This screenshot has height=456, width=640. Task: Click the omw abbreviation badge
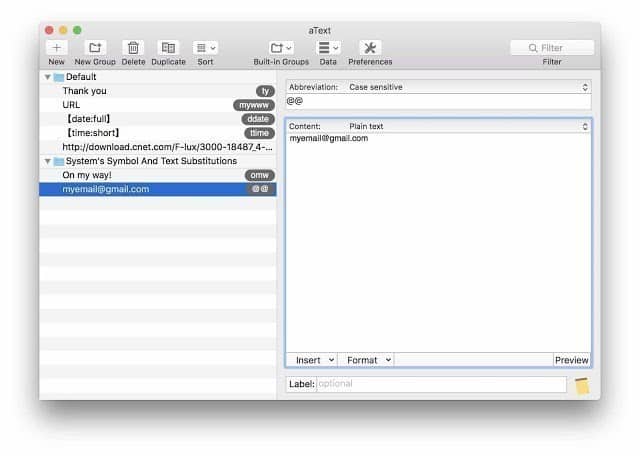(260, 175)
